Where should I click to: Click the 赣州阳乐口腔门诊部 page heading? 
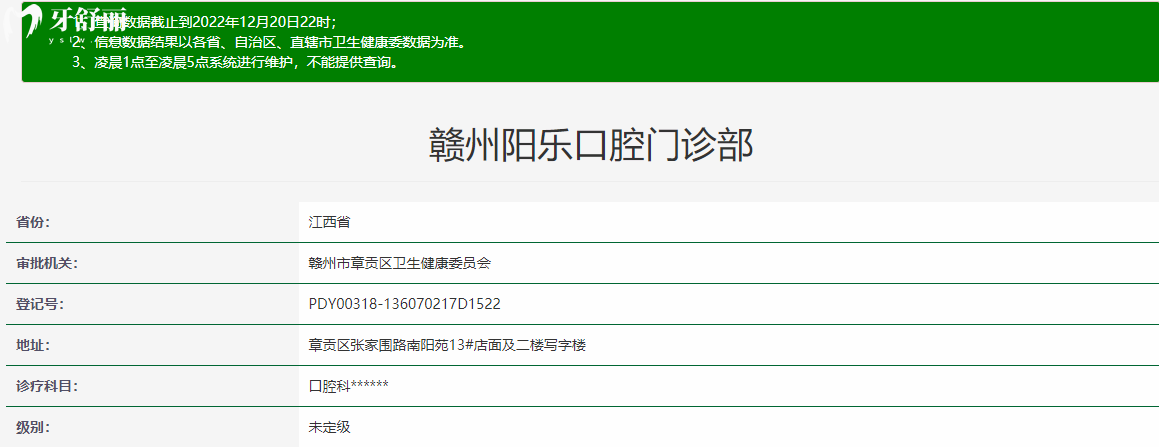(x=590, y=146)
